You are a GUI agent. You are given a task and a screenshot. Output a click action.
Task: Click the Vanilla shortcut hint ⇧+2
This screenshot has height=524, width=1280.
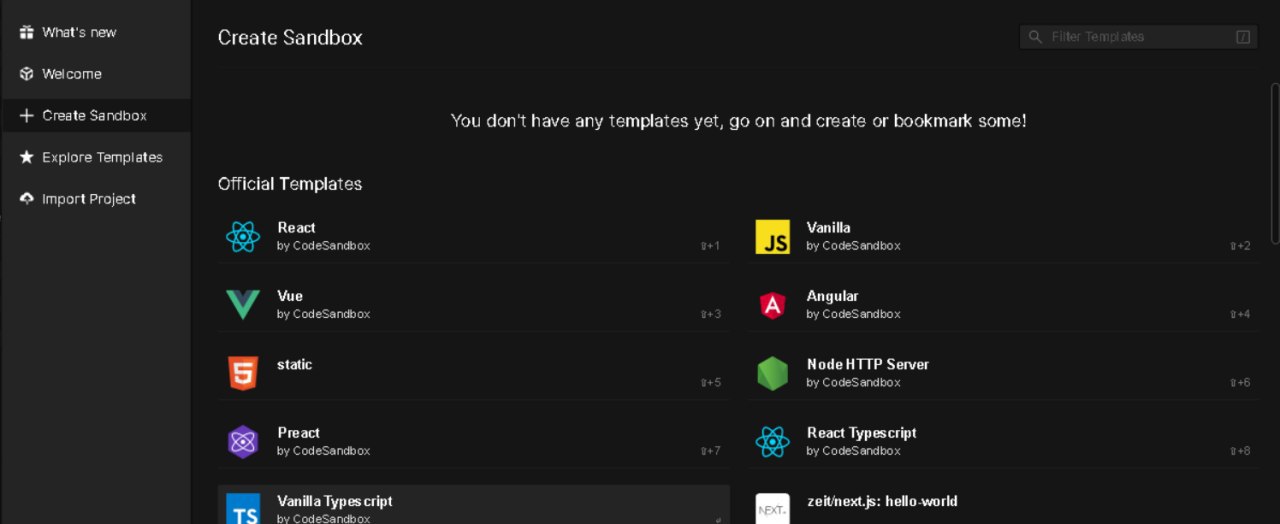(x=1240, y=246)
